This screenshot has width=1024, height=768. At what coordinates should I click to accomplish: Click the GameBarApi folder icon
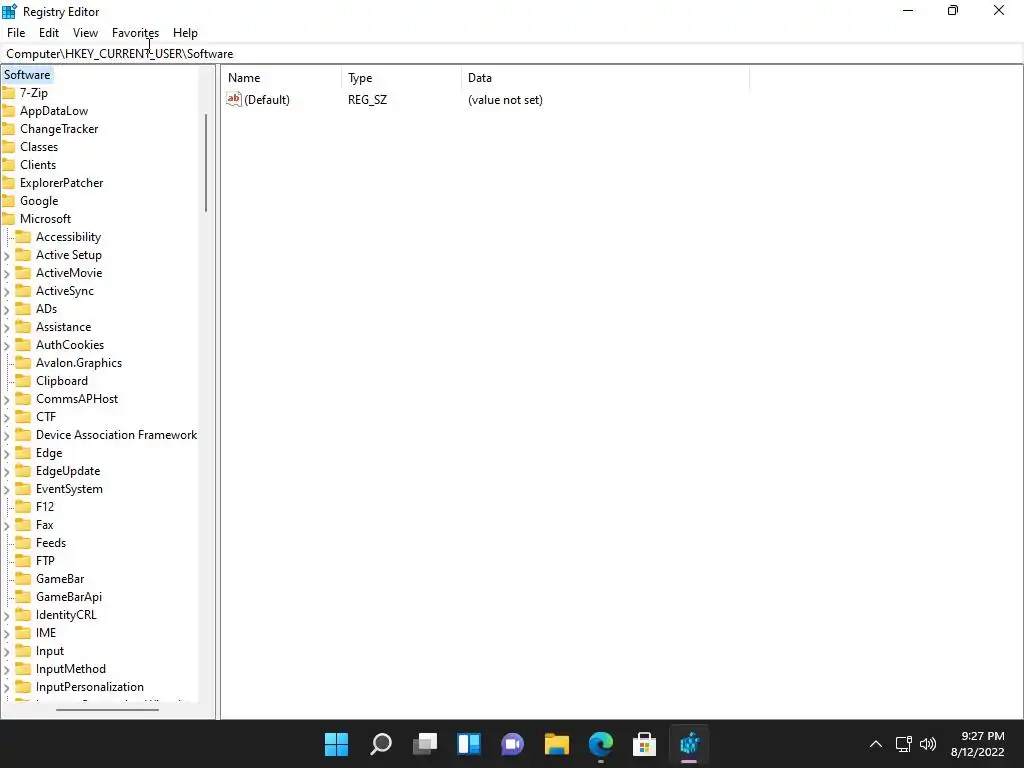[23, 596]
